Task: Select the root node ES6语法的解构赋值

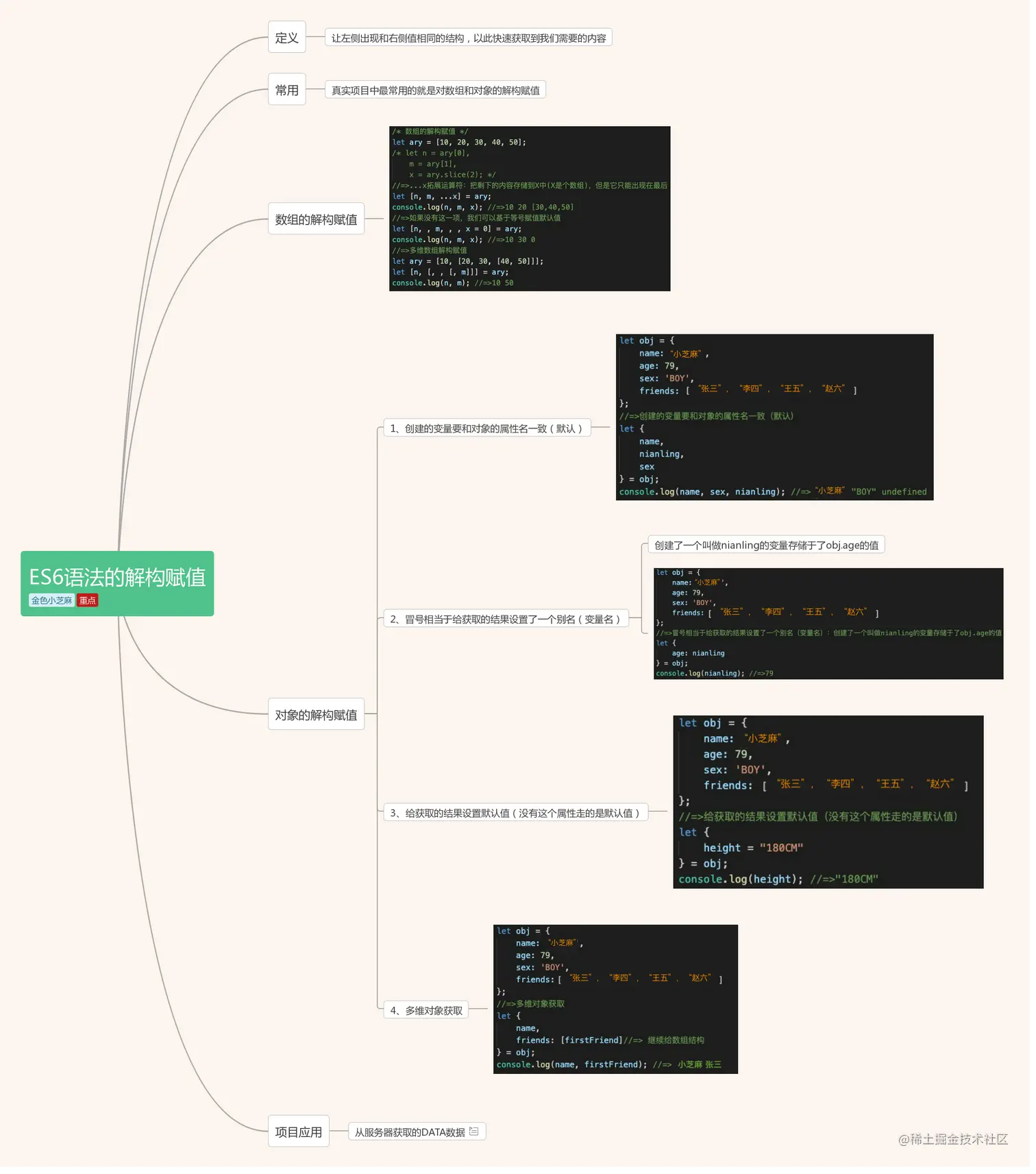Action: 117,583
